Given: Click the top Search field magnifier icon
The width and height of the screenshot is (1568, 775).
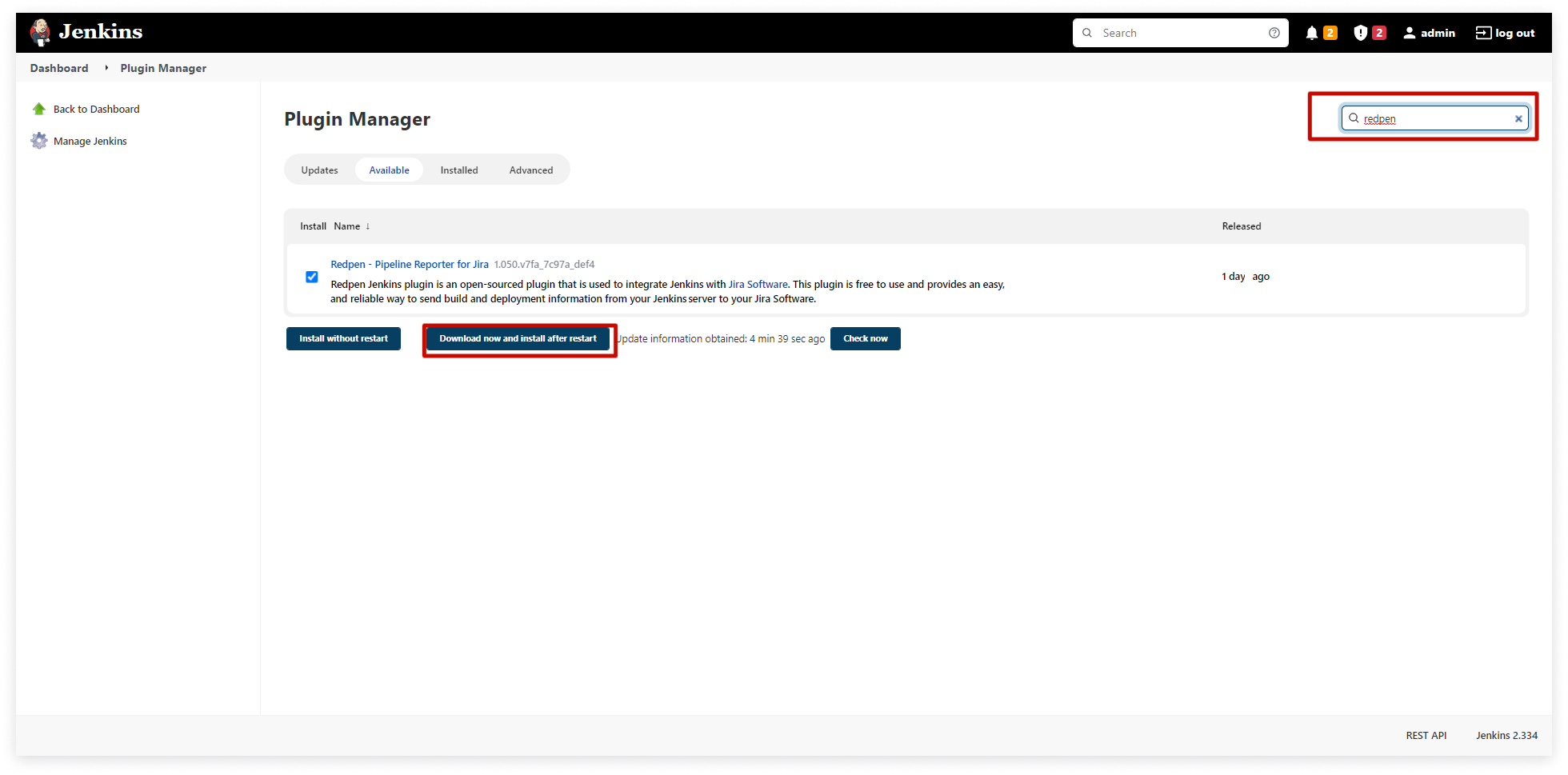Looking at the screenshot, I should [x=1087, y=33].
